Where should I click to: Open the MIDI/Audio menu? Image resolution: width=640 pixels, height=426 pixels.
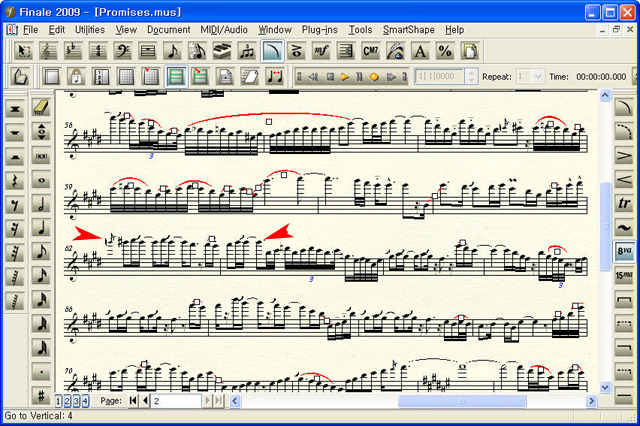224,30
